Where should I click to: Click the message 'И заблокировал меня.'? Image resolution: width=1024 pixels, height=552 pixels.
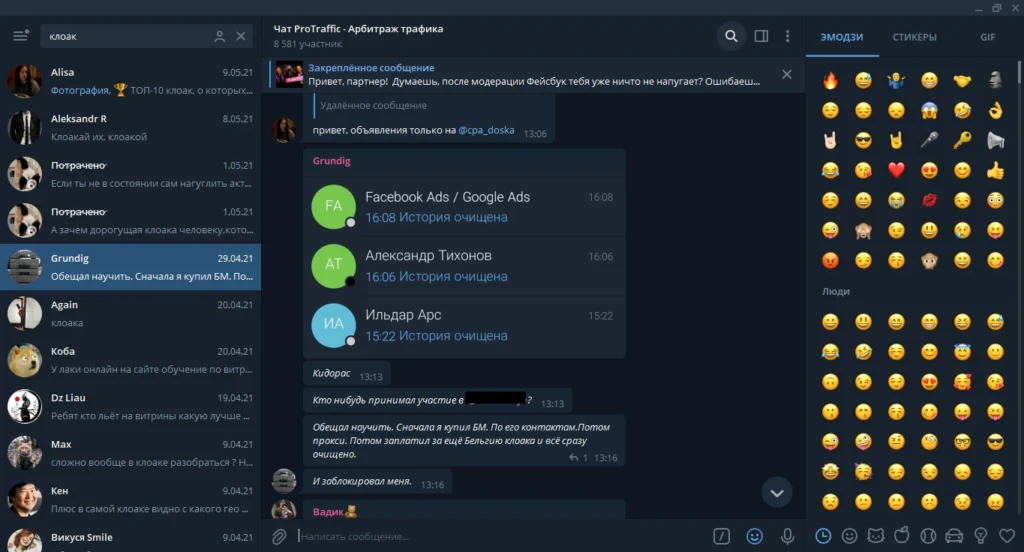[378, 482]
